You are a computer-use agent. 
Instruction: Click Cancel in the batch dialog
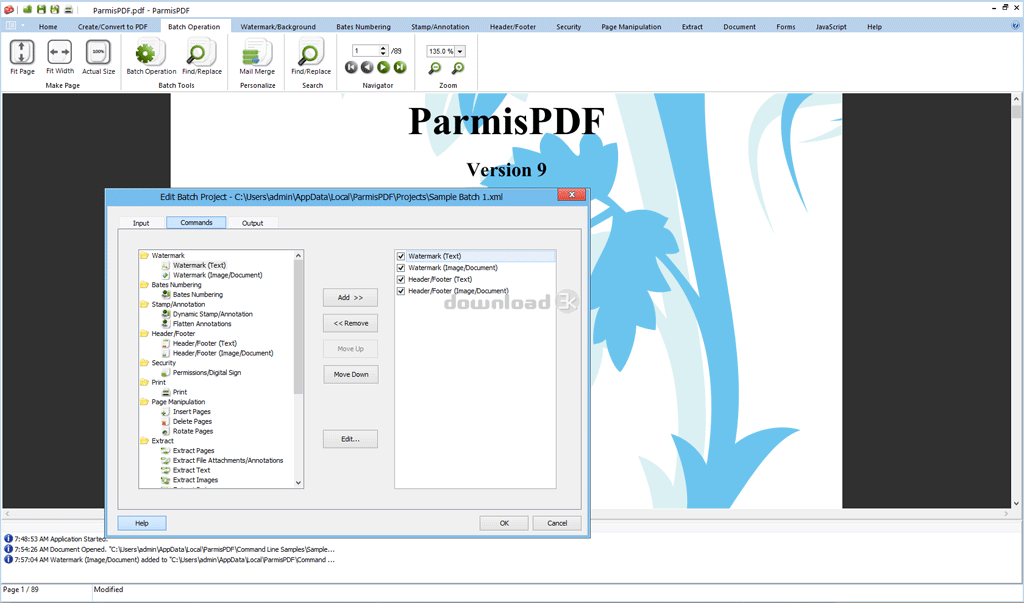556,523
